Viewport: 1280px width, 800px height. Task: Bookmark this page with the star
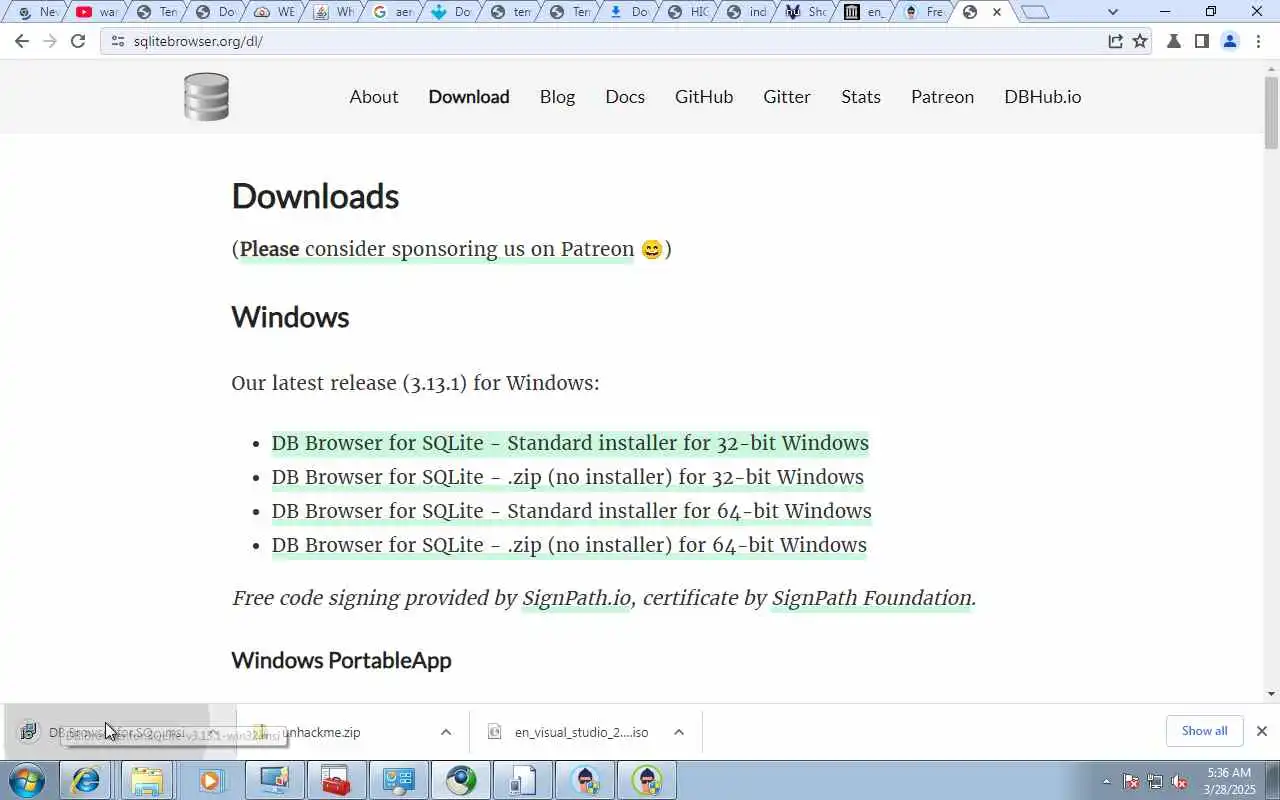pos(1140,41)
